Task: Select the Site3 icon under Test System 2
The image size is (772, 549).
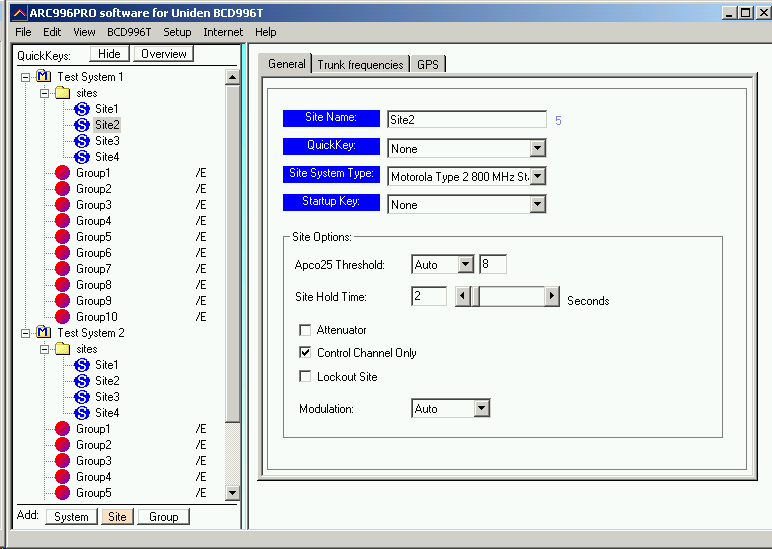Action: [x=82, y=397]
